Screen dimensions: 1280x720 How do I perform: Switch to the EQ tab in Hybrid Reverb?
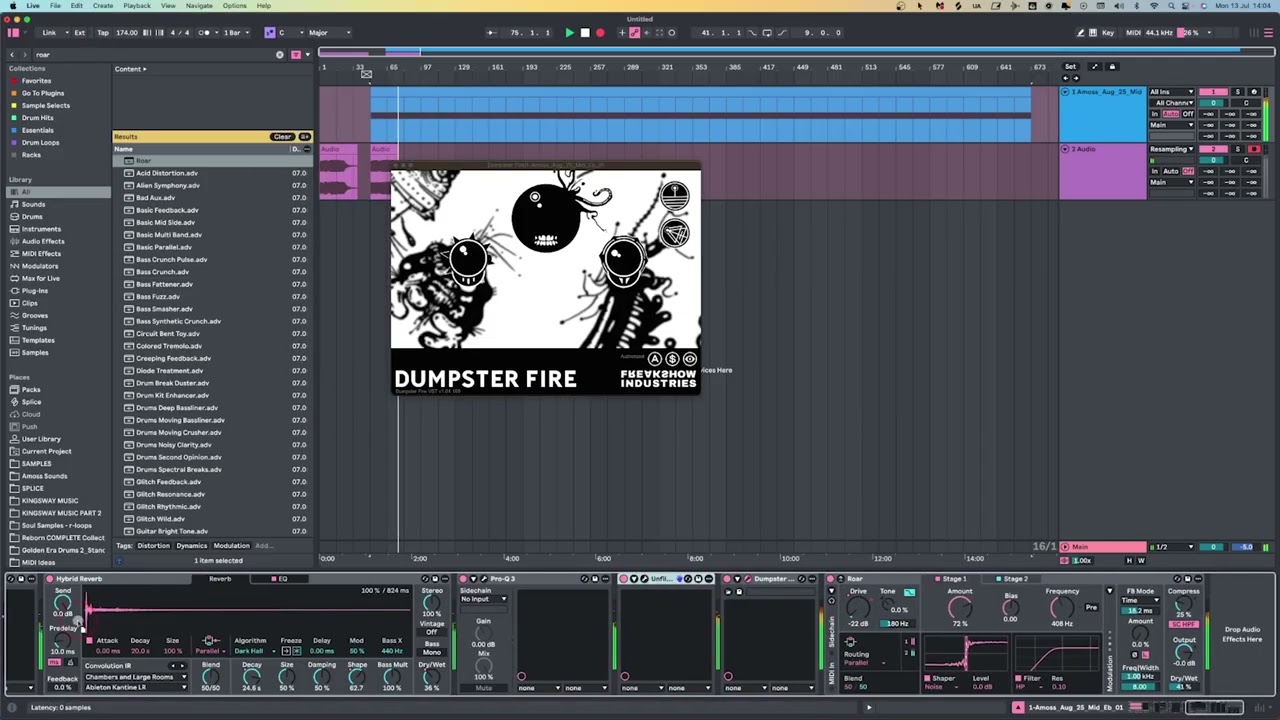point(281,579)
